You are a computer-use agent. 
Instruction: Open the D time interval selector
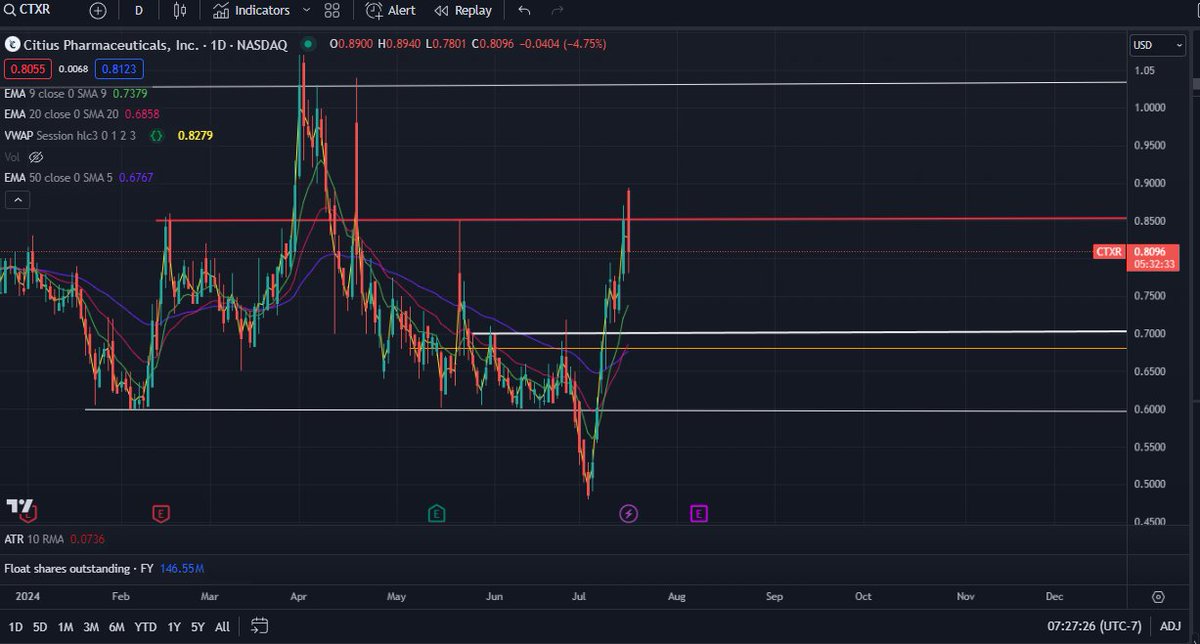pyautogui.click(x=138, y=11)
